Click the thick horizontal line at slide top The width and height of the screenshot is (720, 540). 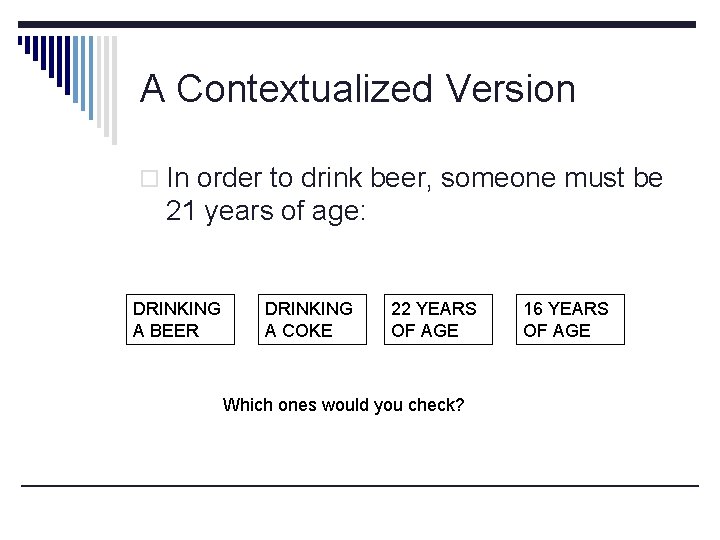pyautogui.click(x=400, y=24)
